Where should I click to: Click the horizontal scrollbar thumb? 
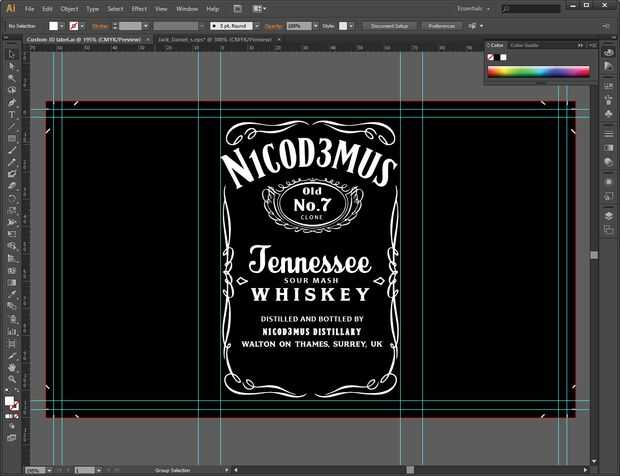point(410,470)
